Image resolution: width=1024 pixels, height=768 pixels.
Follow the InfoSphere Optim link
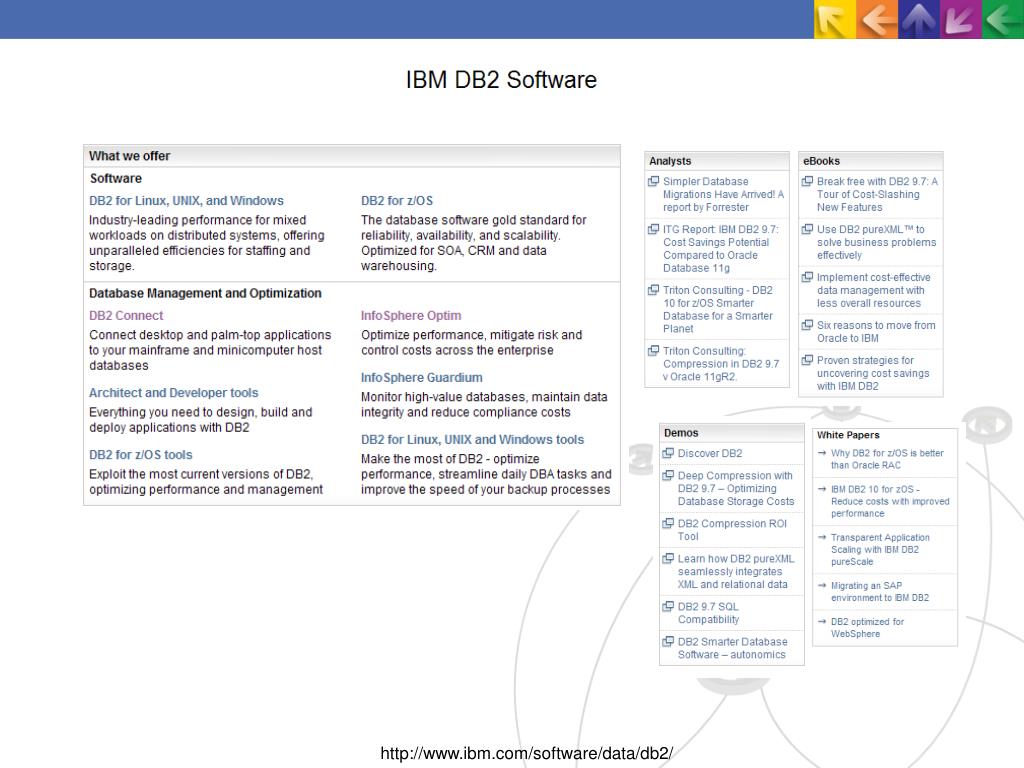click(411, 315)
